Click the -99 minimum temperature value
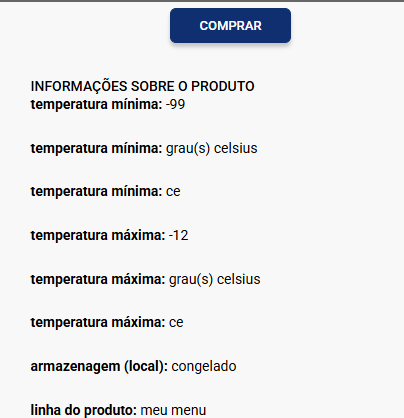 175,104
